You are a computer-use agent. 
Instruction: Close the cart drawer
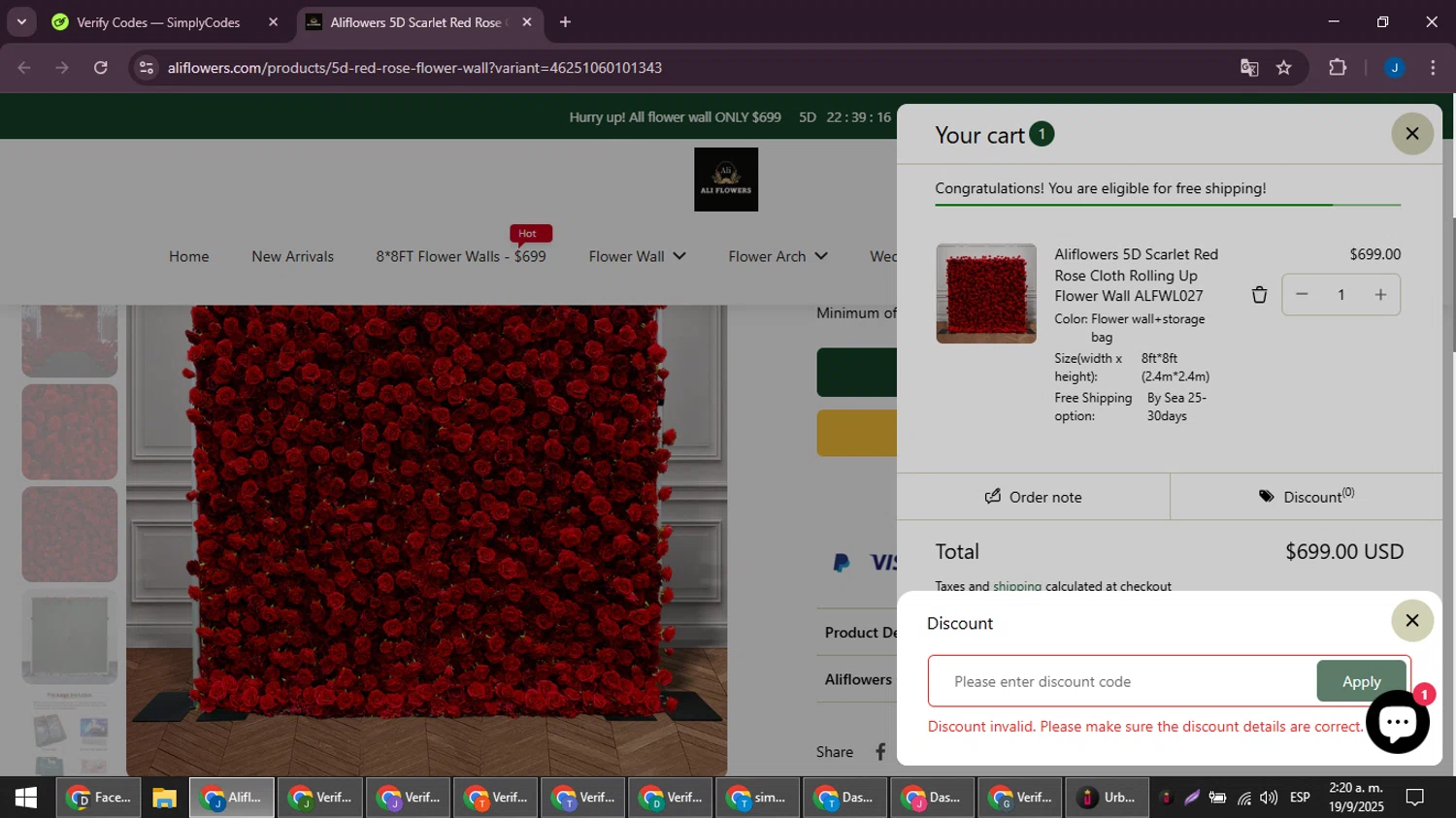point(1412,134)
